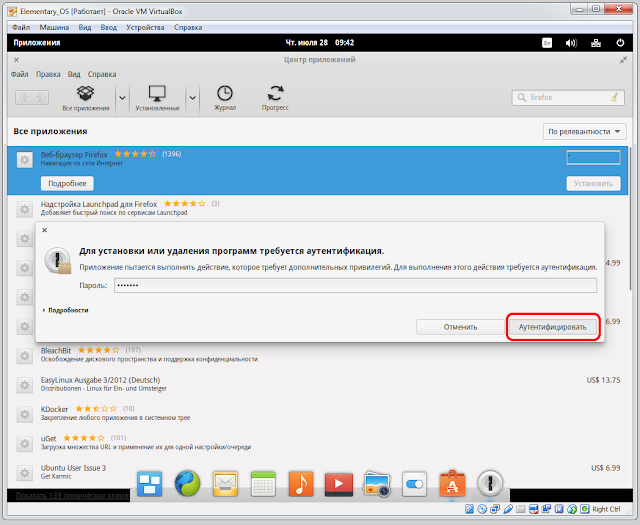The image size is (640, 525).
Task: Click VirtualBox USB status icon
Action: click(507, 509)
